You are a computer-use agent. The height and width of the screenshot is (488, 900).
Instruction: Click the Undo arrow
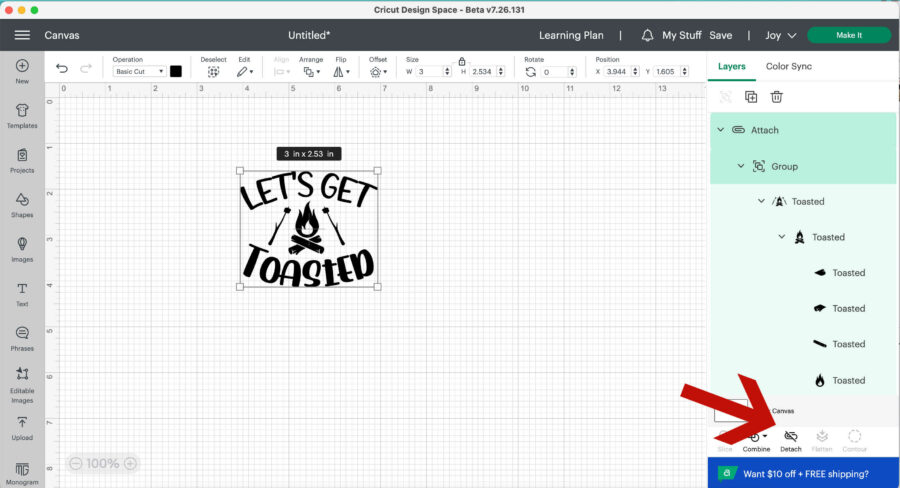tap(62, 69)
